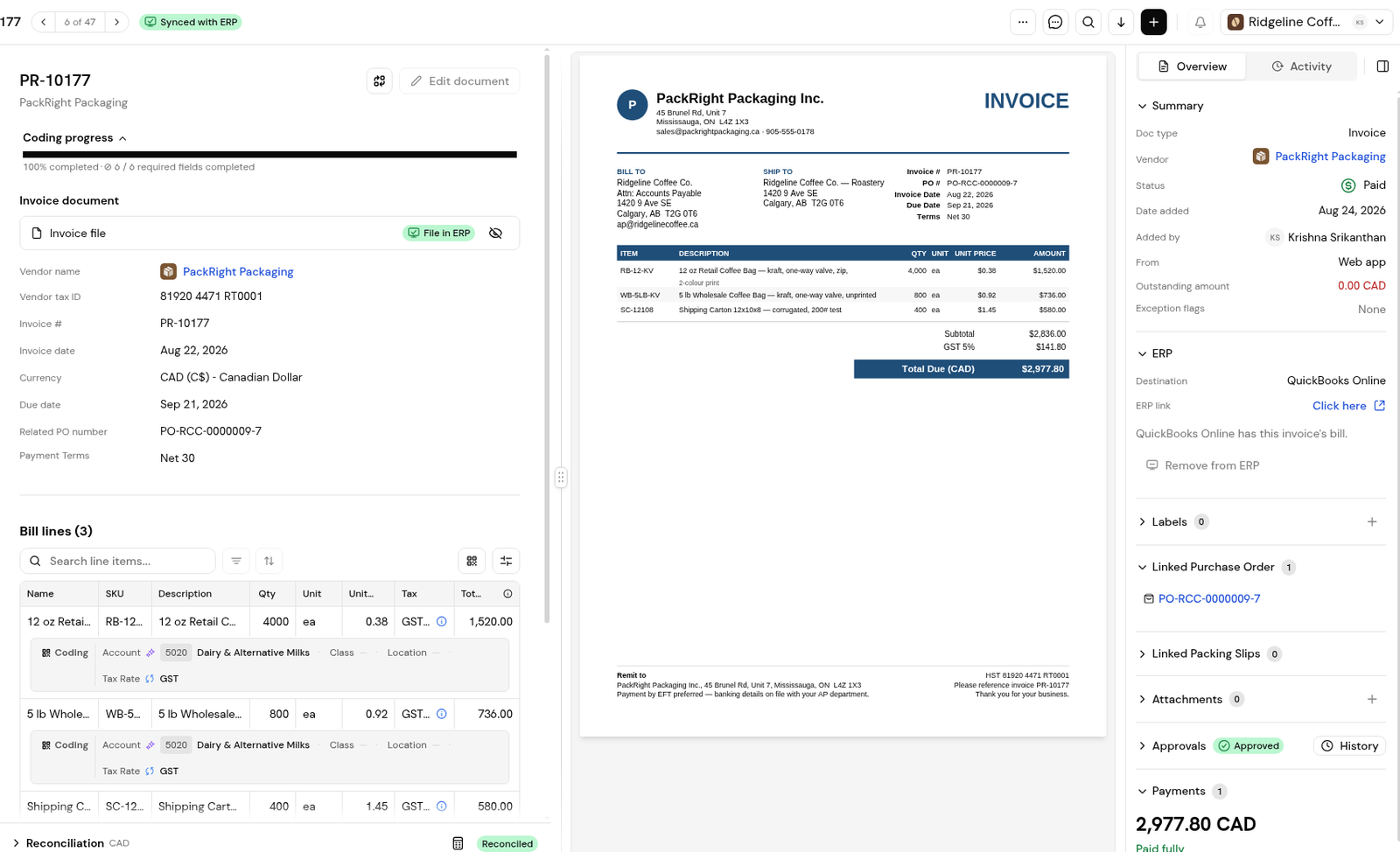Screen dimensions: 1400x852
Task: Open linked PO-RCC-0000009-7 purchase order
Action: [1208, 599]
